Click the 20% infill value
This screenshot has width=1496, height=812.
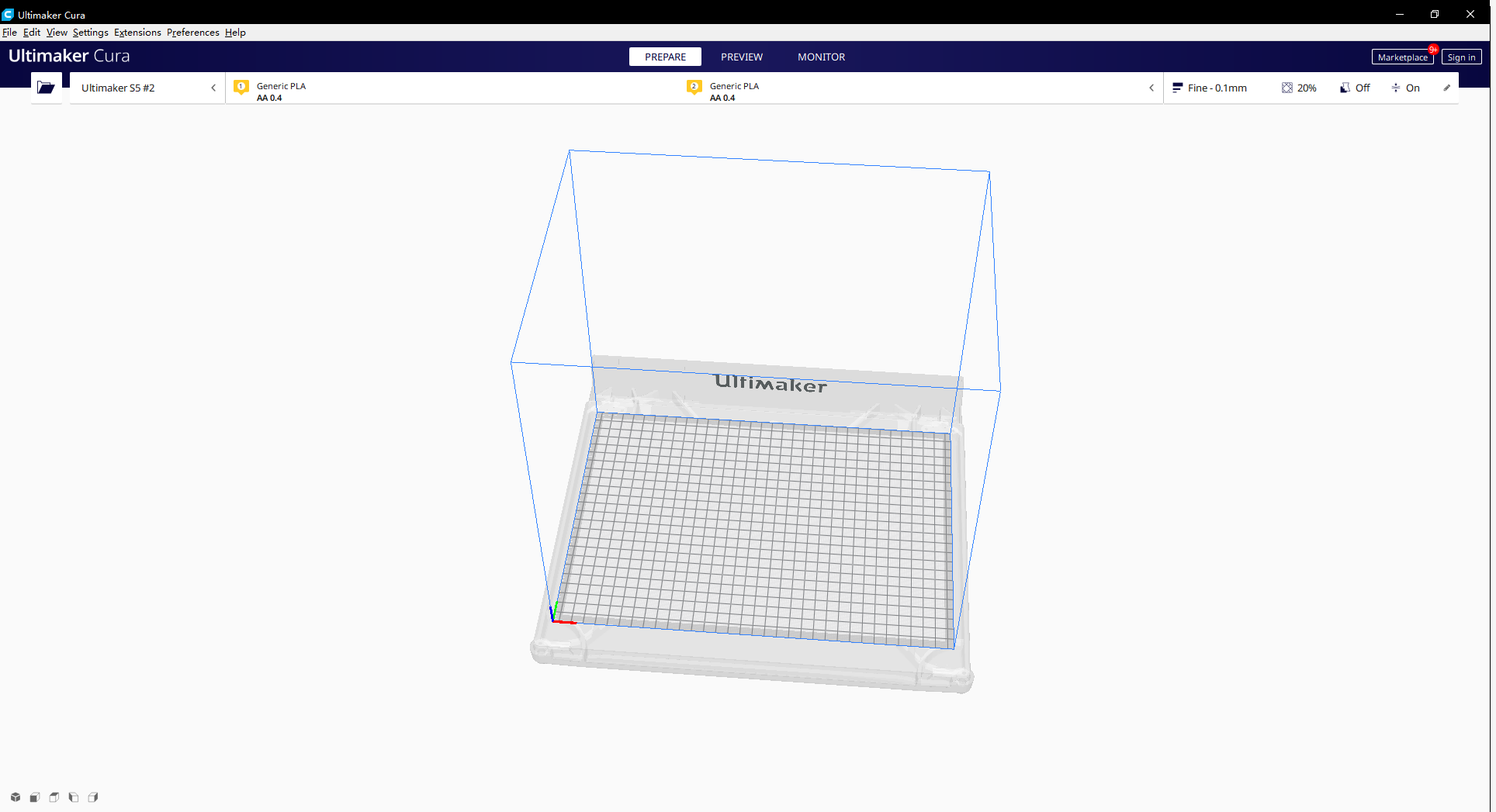click(1307, 88)
